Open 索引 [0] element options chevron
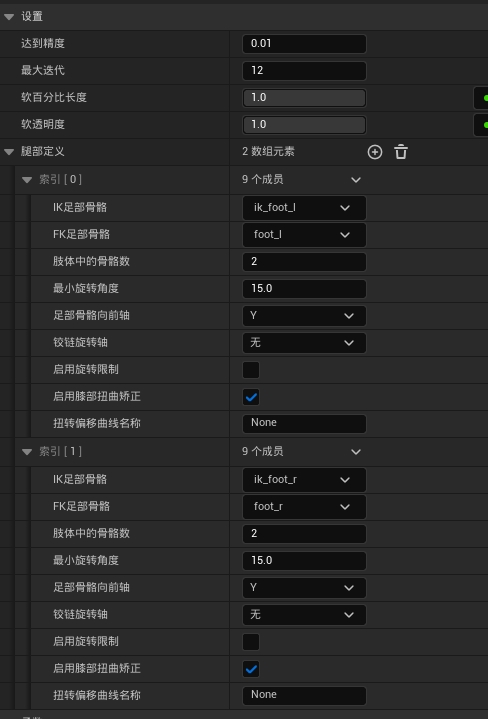Screen dimensions: 488x719 pyautogui.click(x=356, y=180)
